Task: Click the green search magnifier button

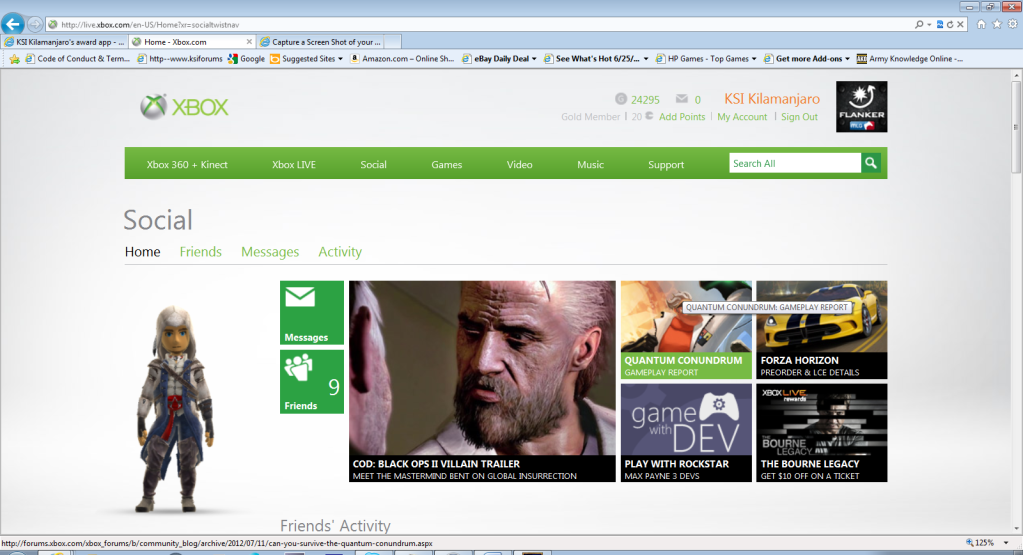Action: (871, 163)
